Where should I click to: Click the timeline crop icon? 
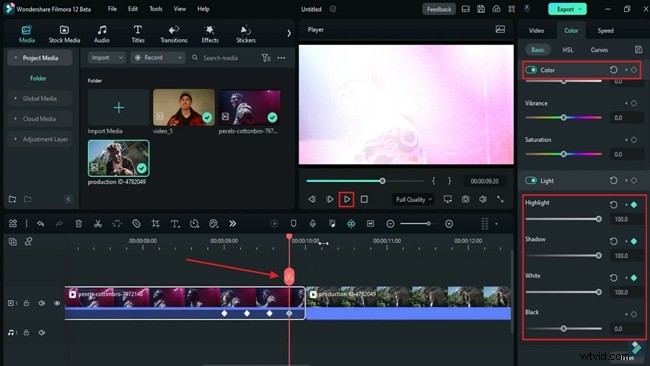click(x=155, y=224)
